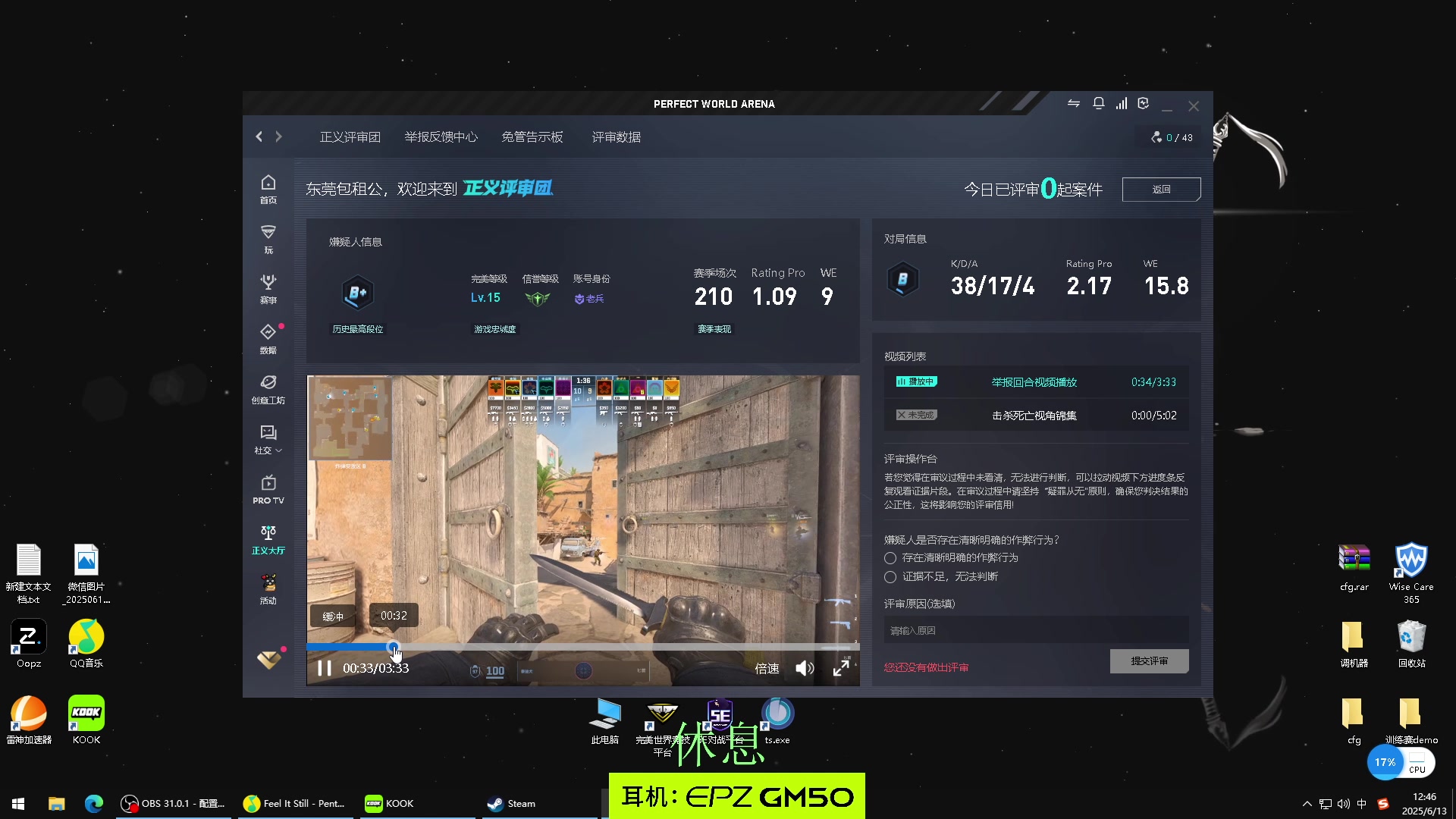Click the 赛季表现 label
Viewport: 1456px width, 819px height.
point(714,329)
